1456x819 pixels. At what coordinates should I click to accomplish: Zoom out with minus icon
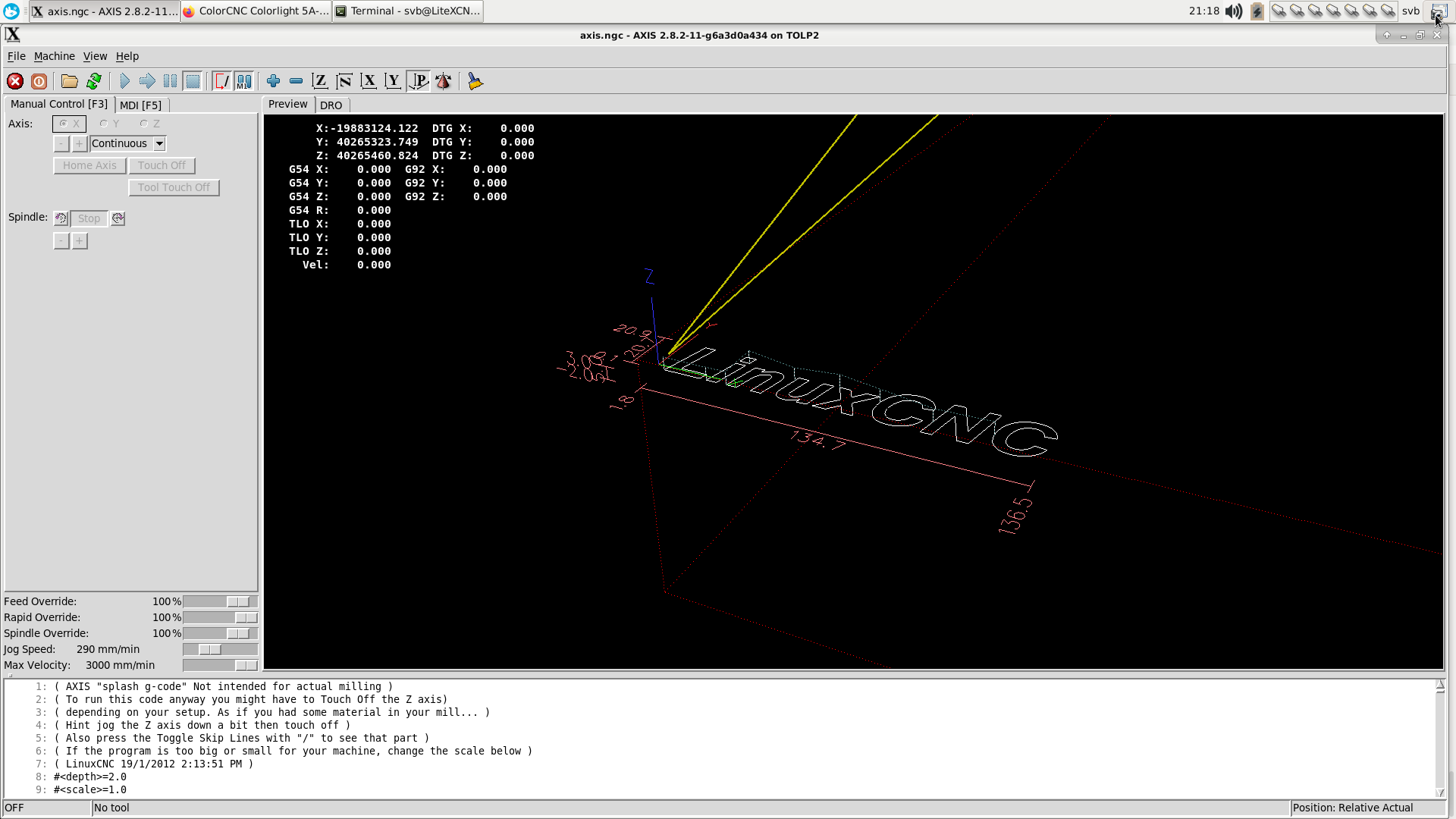coord(297,81)
